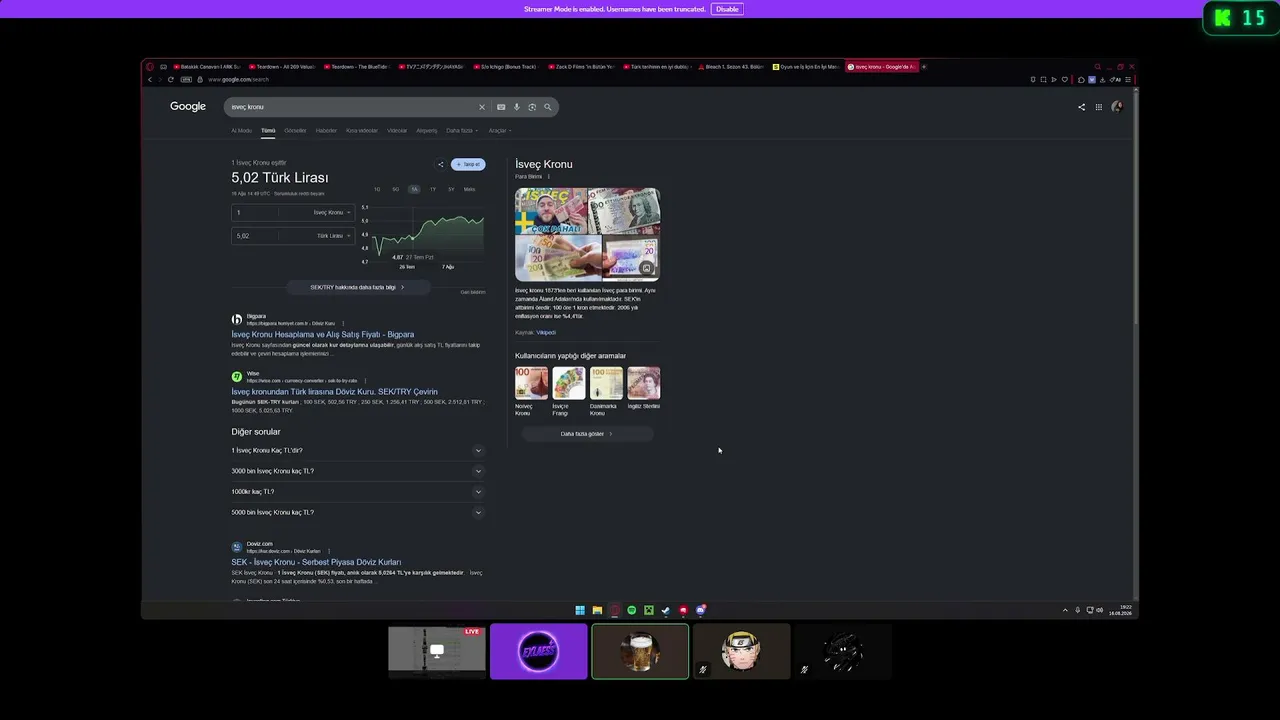Image resolution: width=1280 pixels, height=720 pixels.
Task: Select the 1A chart range
Action: pos(414,189)
